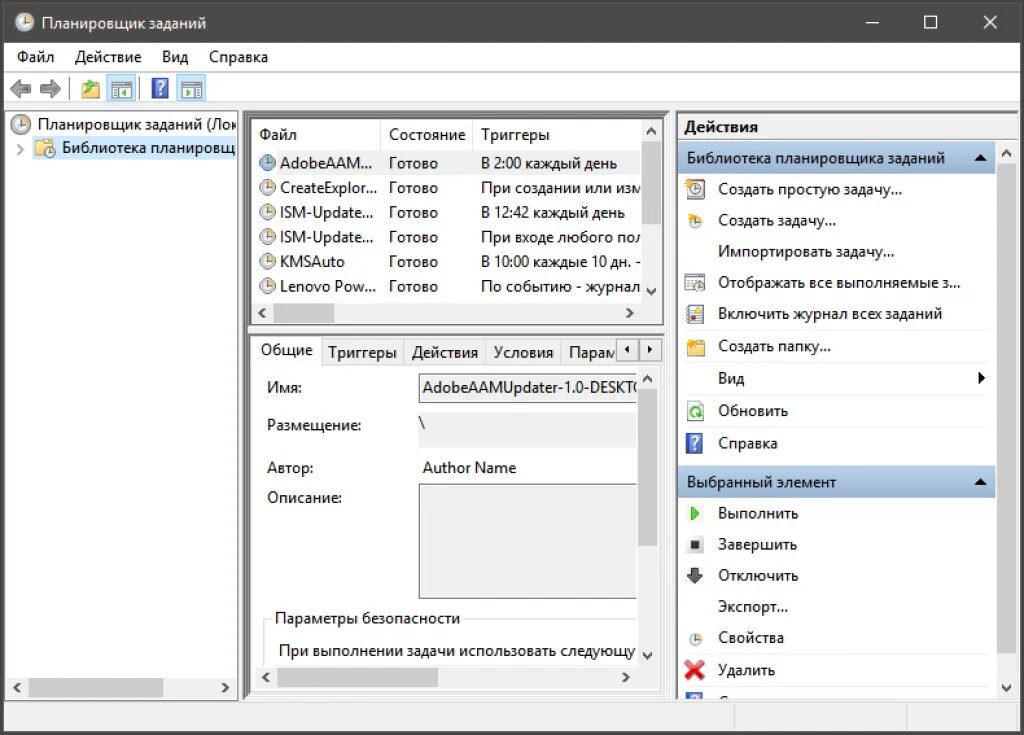Click the Back arrow toolbar icon
1024x735 pixels.
click(21, 88)
